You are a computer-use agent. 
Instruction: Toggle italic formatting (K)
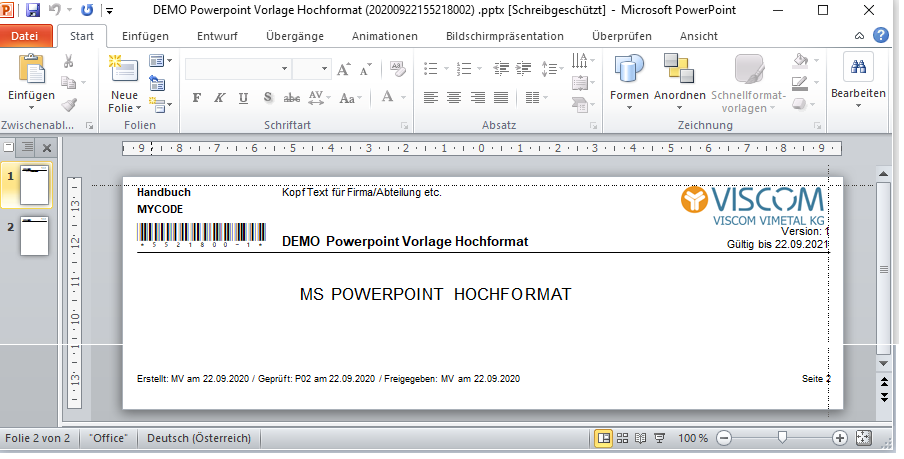pyautogui.click(x=220, y=97)
